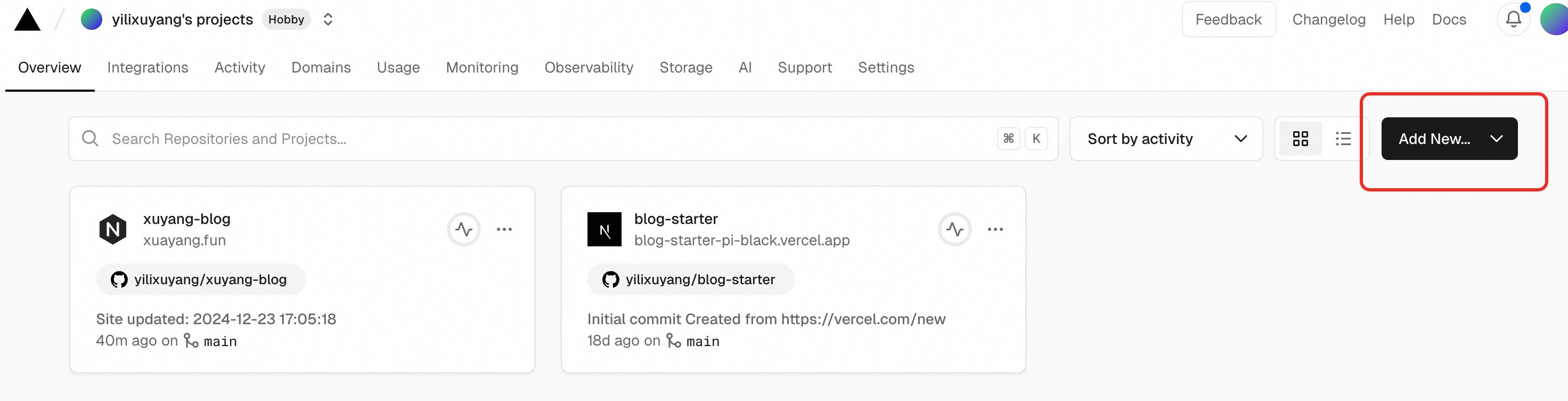The height and width of the screenshot is (401, 1568).
Task: Open the user avatar menu
Action: click(x=1556, y=20)
